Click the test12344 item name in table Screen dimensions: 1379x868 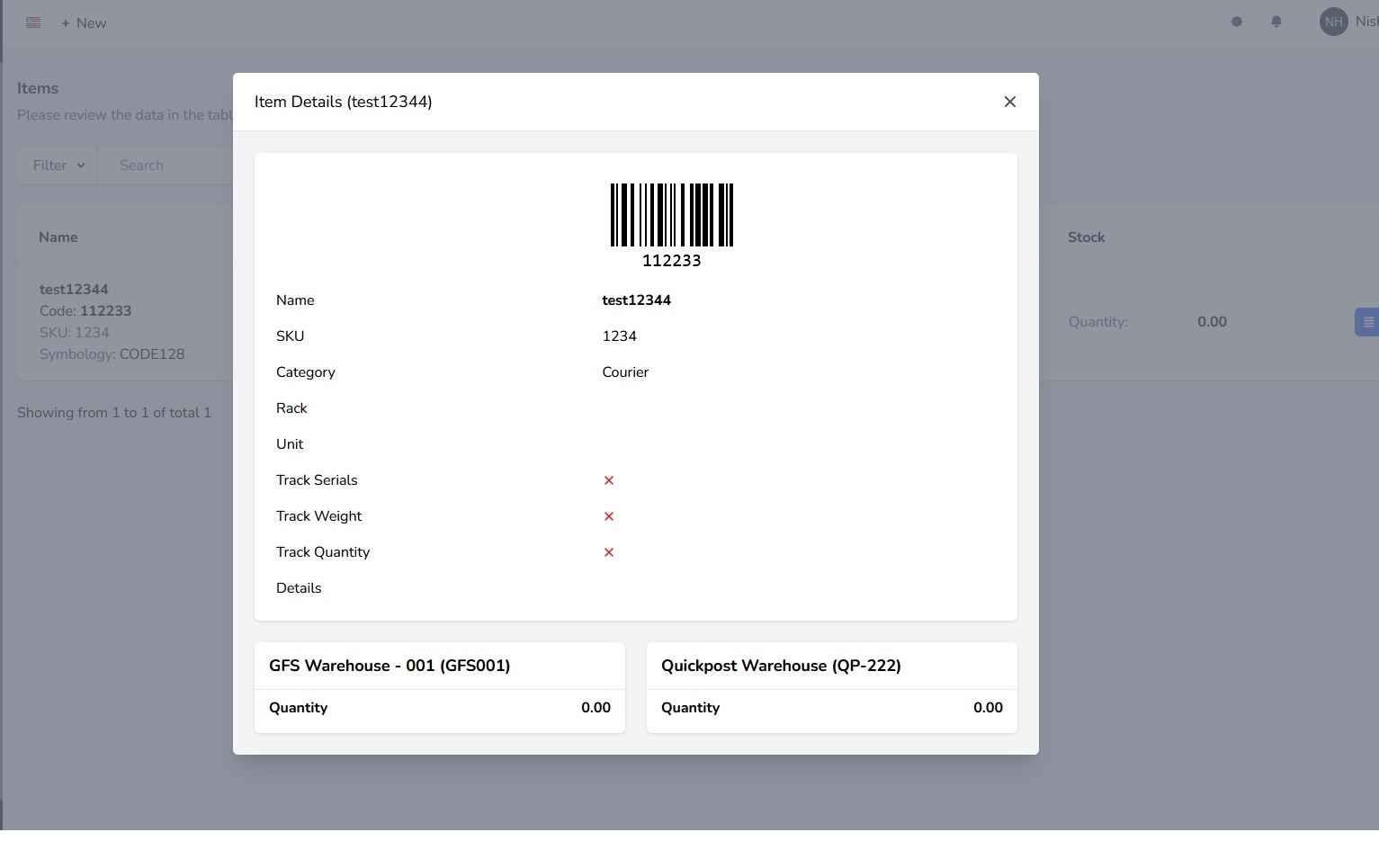point(74,289)
